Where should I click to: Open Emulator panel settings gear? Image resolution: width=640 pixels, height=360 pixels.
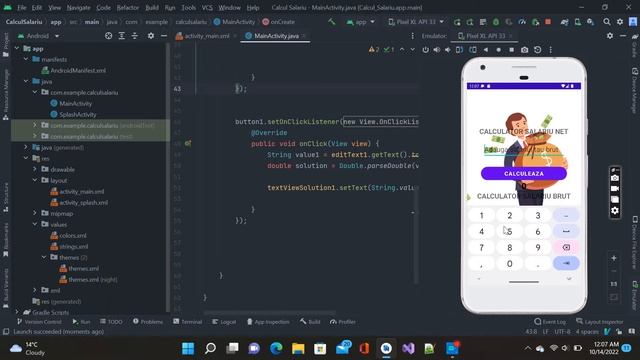[x=610, y=36]
